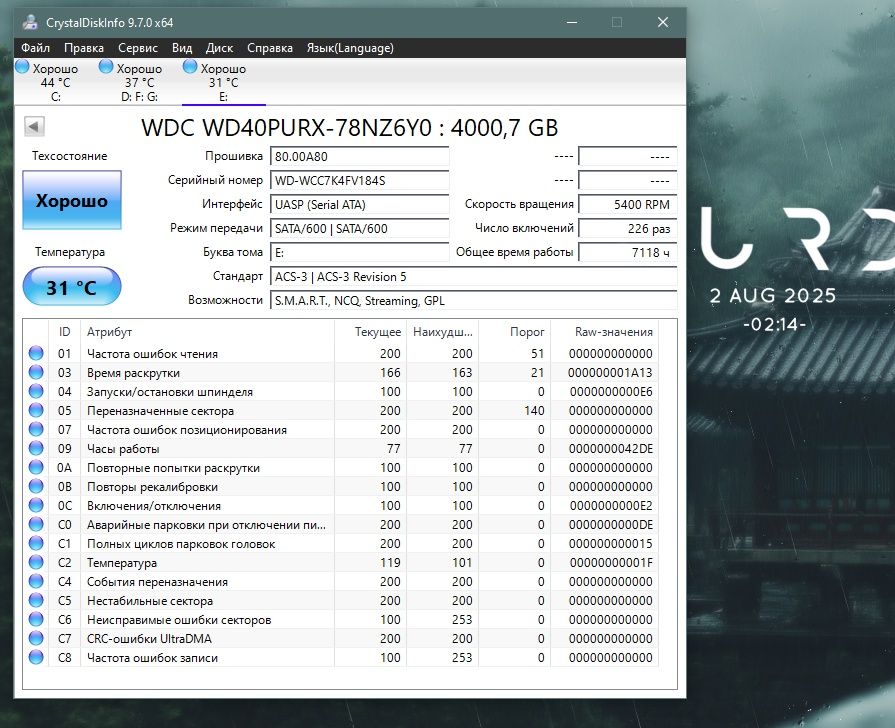This screenshot has height=728, width=895.
Task: Click status icon for Частота ошибок чтения
Action: point(36,353)
